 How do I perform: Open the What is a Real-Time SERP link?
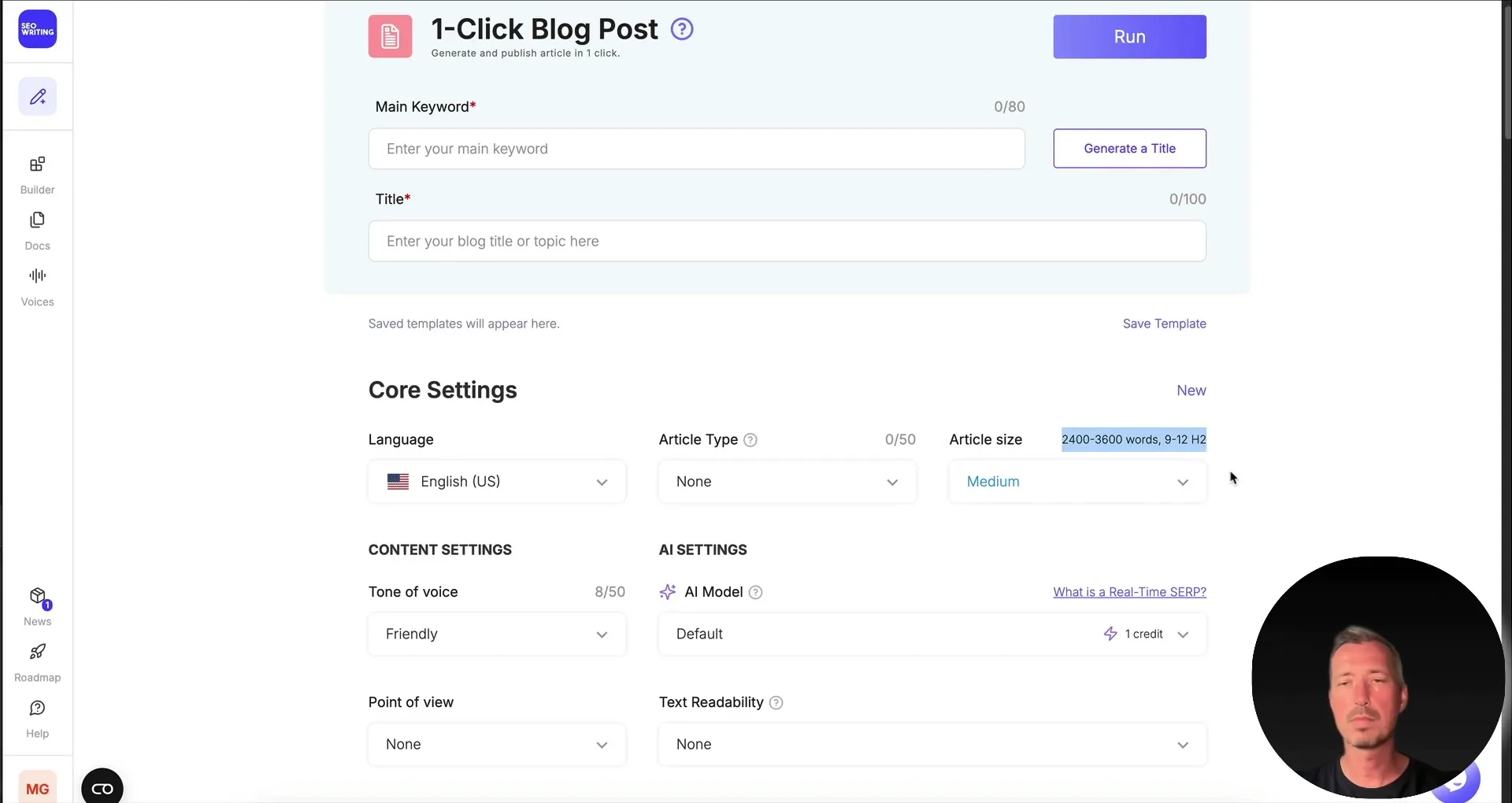tap(1130, 591)
